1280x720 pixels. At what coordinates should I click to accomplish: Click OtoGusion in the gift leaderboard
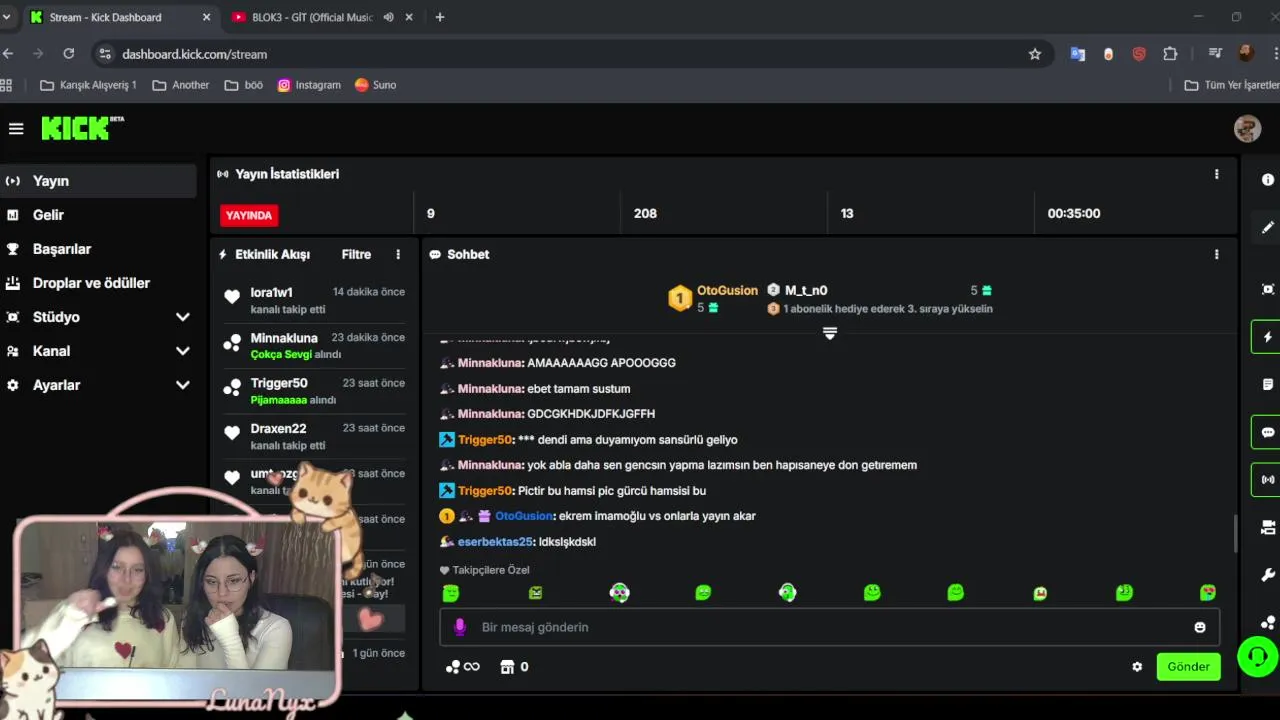(727, 291)
